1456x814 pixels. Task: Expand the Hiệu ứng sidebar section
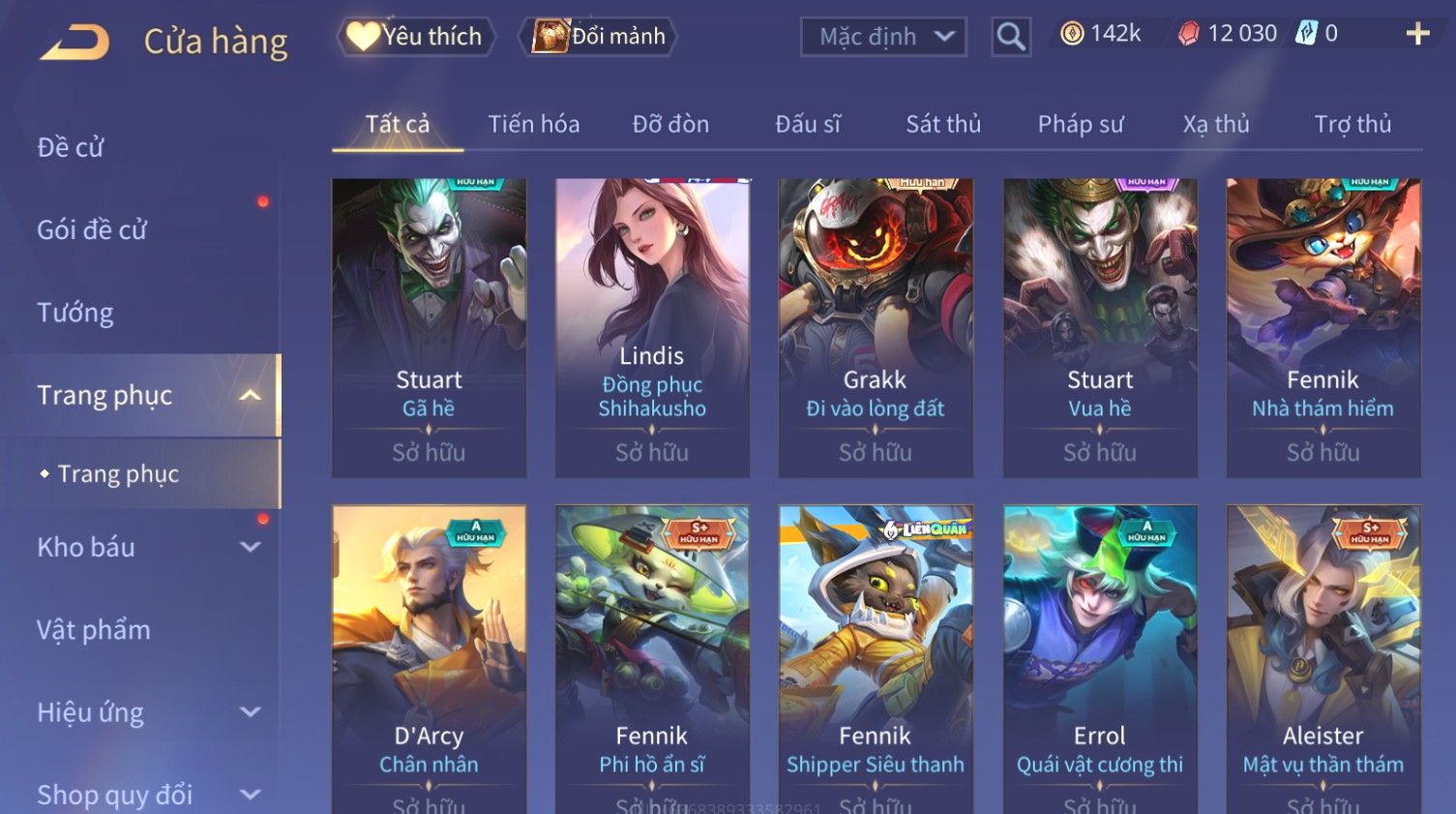coord(250,712)
